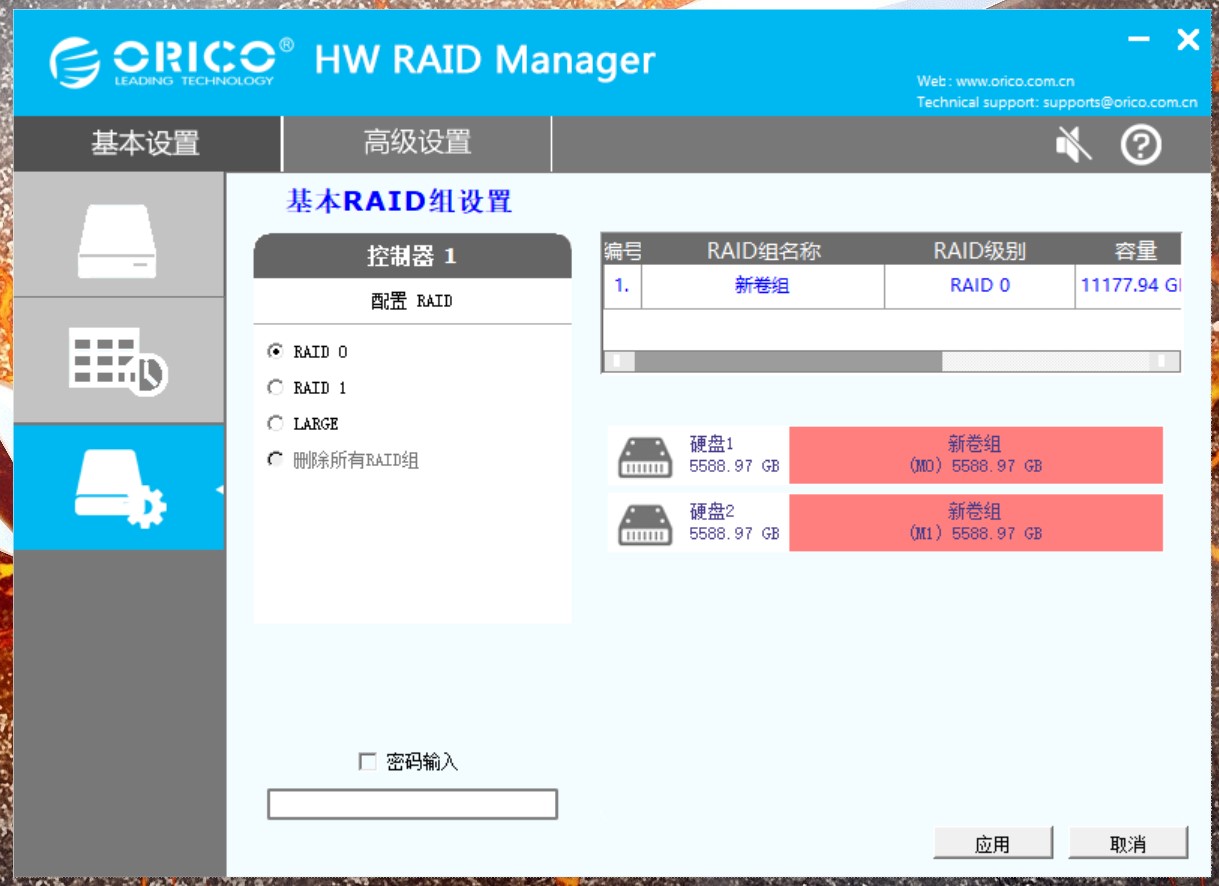Screen dimensions: 1219x886
Task: Click the RAID table left scroll arrow
Action: point(619,361)
